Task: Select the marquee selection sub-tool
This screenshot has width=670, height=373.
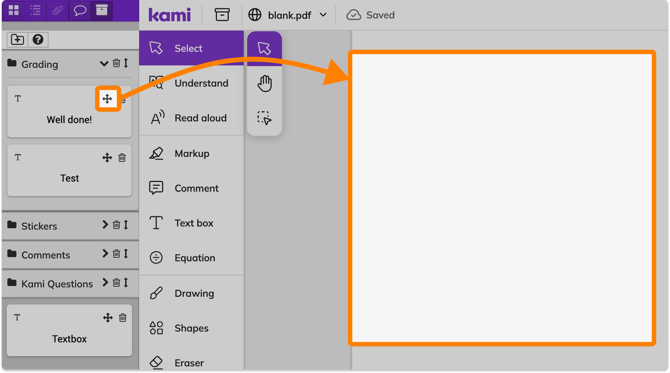Action: pos(264,118)
